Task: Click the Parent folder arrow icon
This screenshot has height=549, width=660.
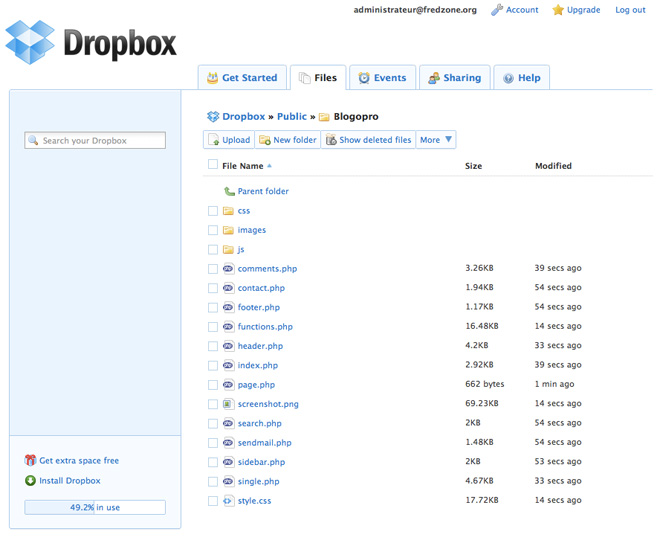Action: (229, 191)
